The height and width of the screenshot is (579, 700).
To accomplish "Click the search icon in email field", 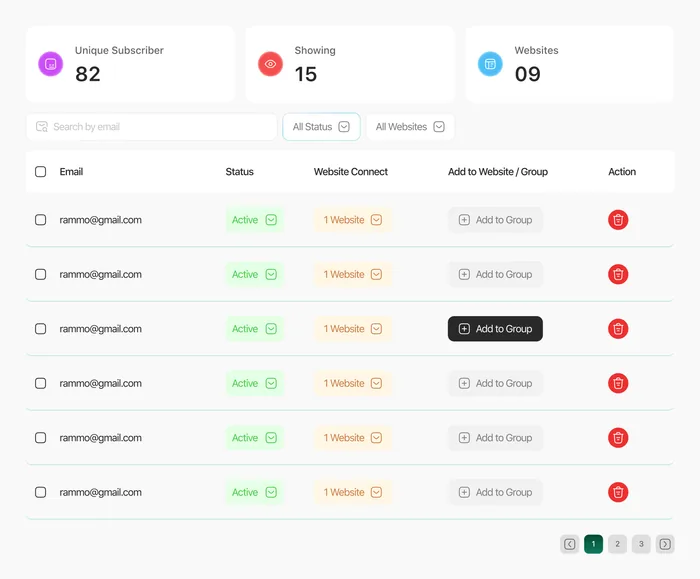I will tap(42, 127).
